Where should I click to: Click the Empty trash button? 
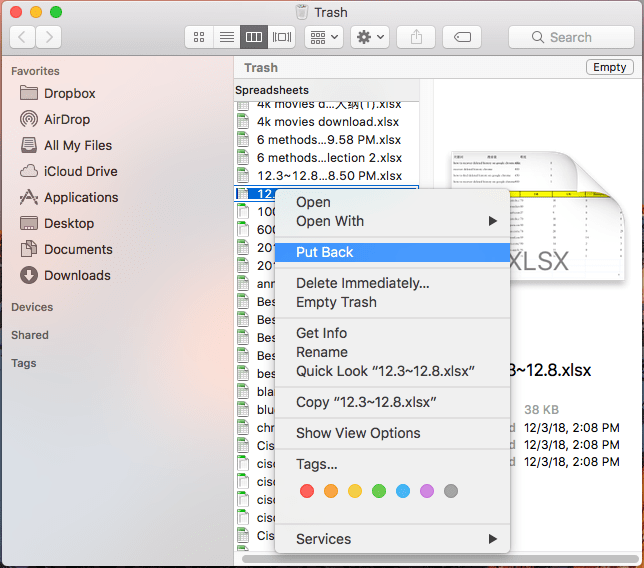(x=610, y=67)
